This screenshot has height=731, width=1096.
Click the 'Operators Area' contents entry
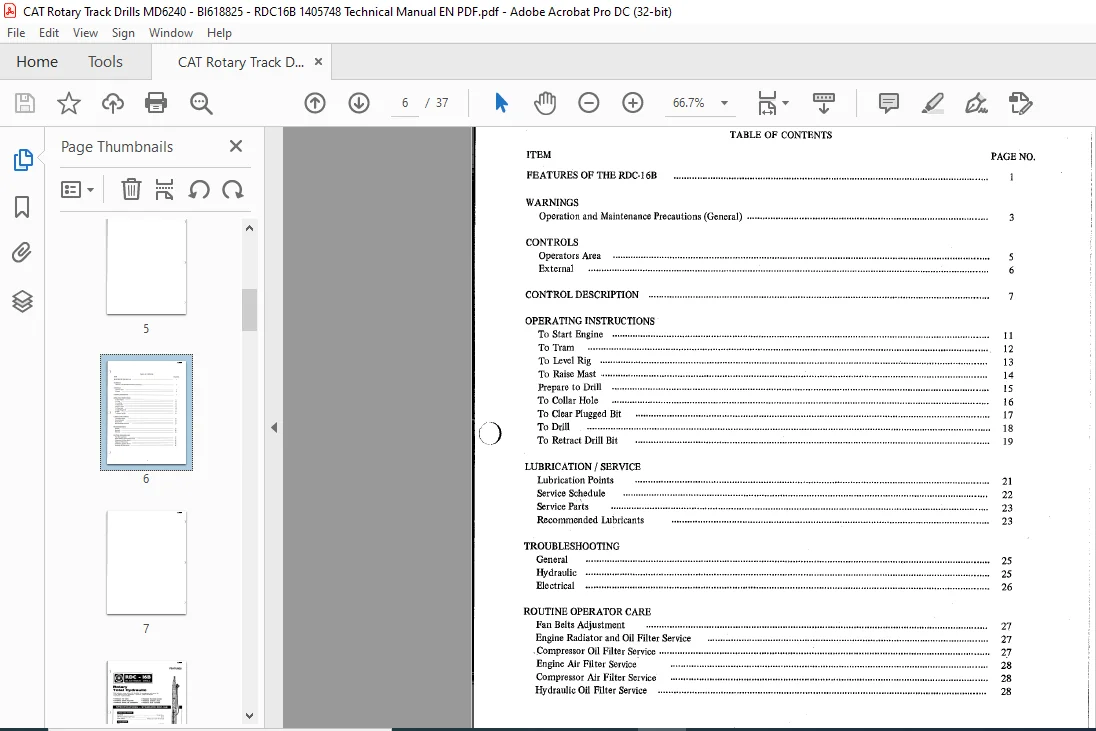570,256
